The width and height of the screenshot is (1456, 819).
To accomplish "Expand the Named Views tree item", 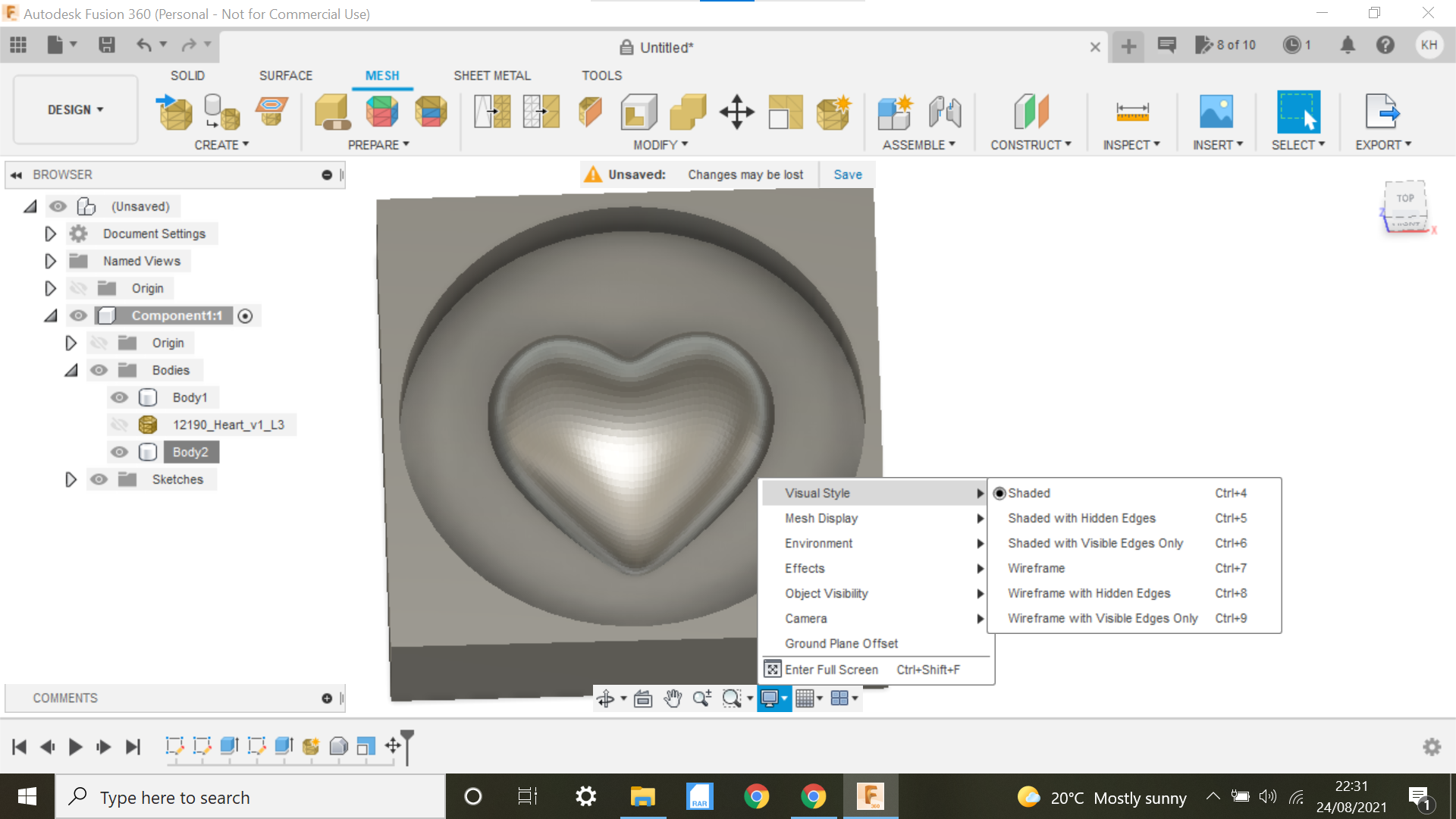I will (50, 261).
